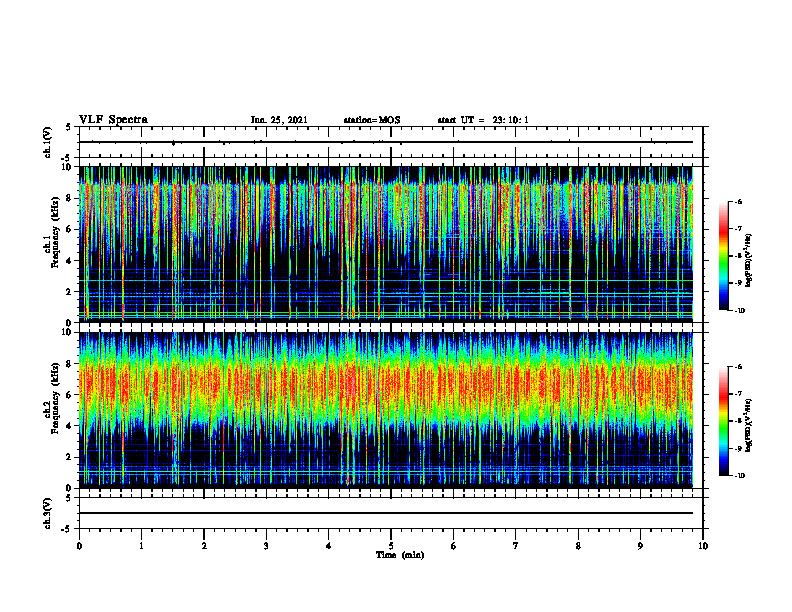792x612 pixels.
Task: Click ch.2 log(PSD) color bar title
Action: (749, 425)
